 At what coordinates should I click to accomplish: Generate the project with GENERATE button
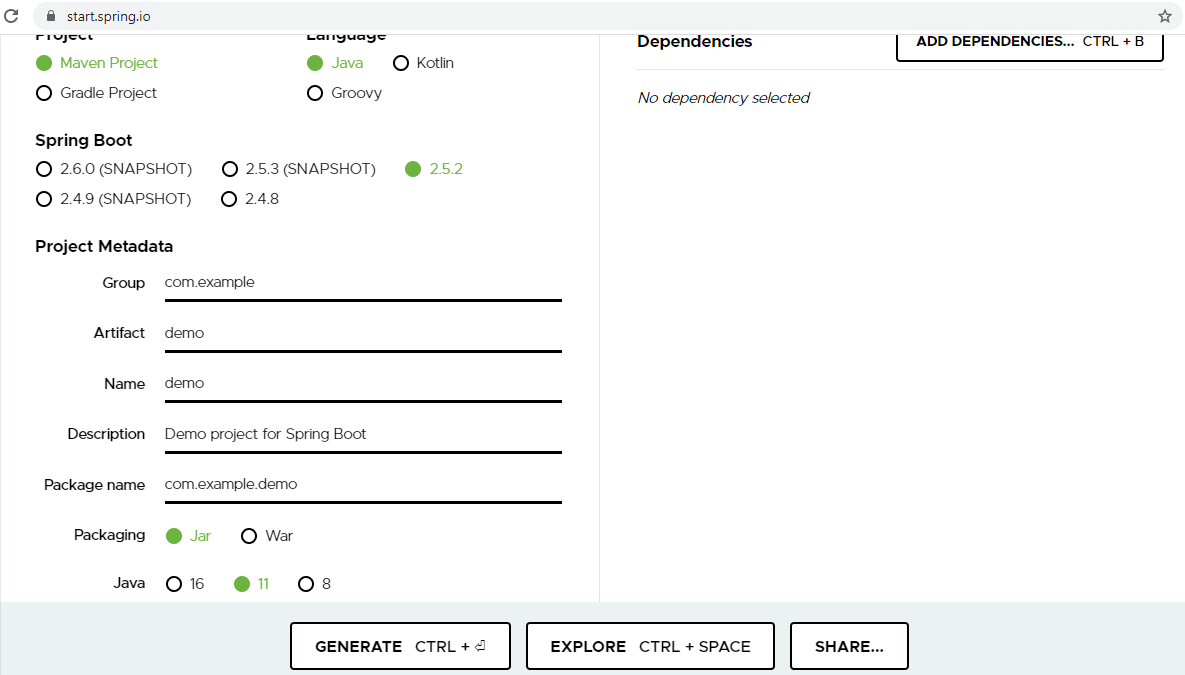tap(400, 646)
